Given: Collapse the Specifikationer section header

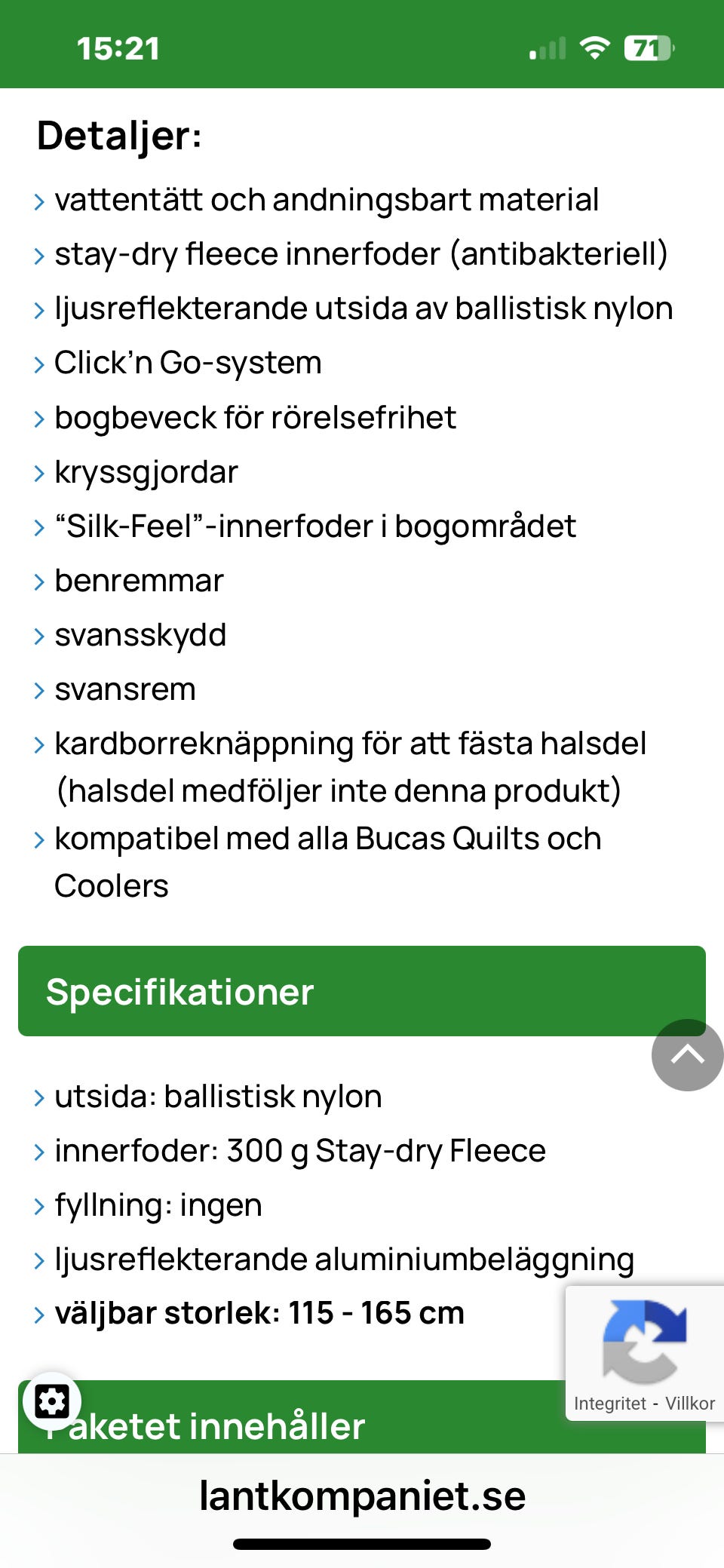Looking at the screenshot, I should (x=360, y=991).
